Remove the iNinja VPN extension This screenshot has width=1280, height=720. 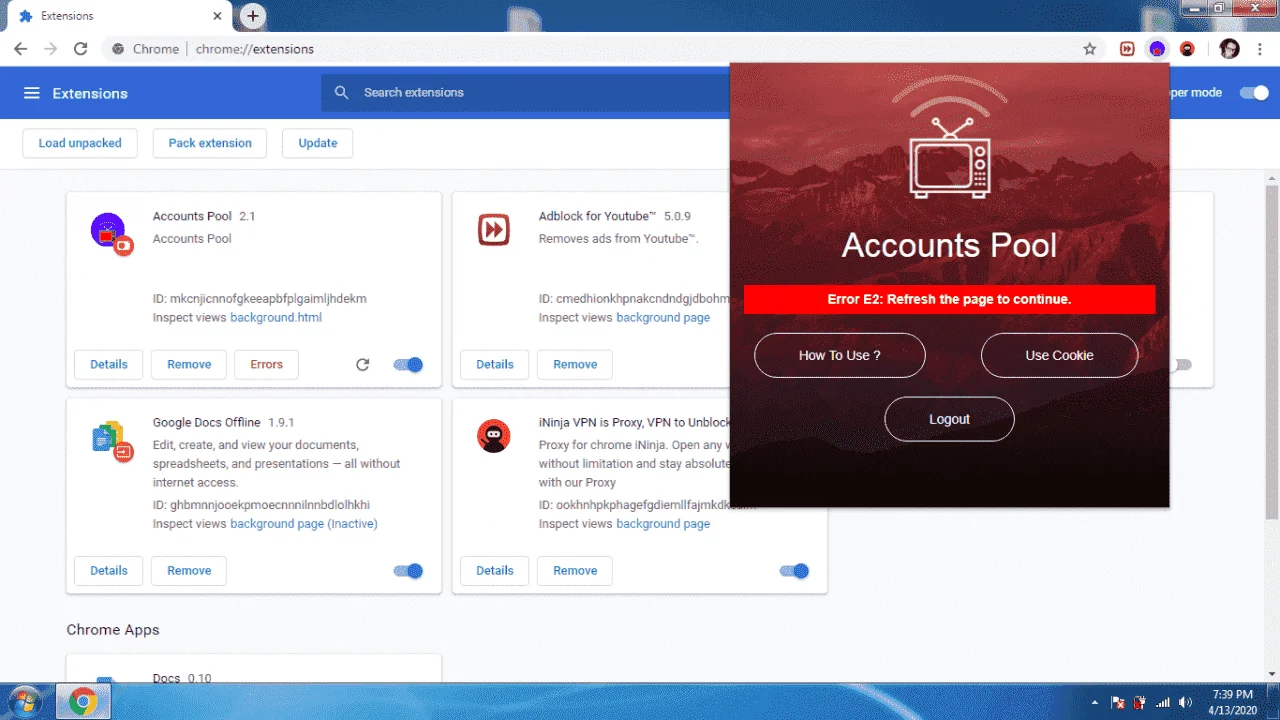click(575, 571)
